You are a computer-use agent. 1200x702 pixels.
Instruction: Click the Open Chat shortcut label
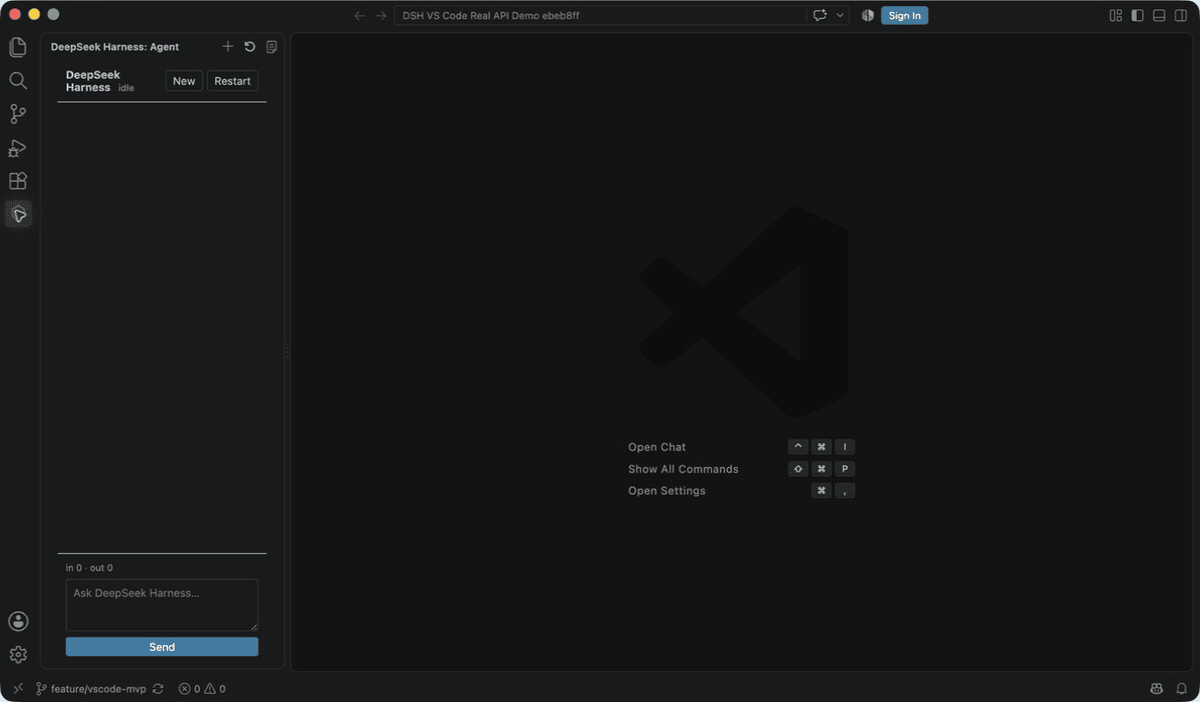pos(657,447)
